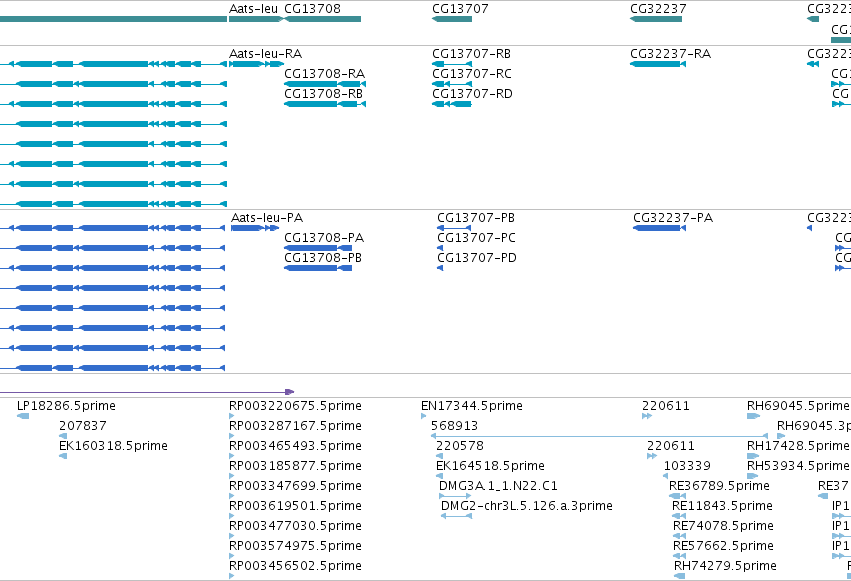Select the CG13707-PD protein label
Viewport: 851px width, 581px height.
point(477,258)
